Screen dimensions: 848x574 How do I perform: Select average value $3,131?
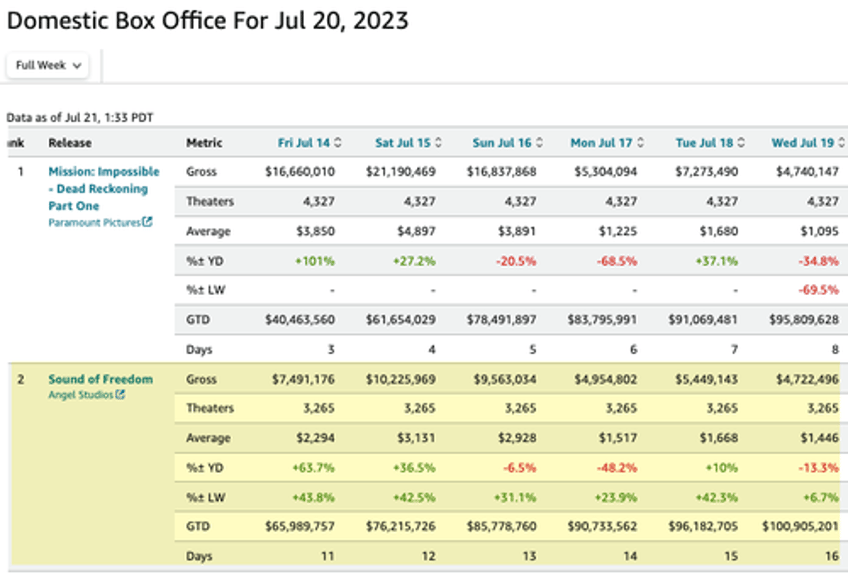416,438
